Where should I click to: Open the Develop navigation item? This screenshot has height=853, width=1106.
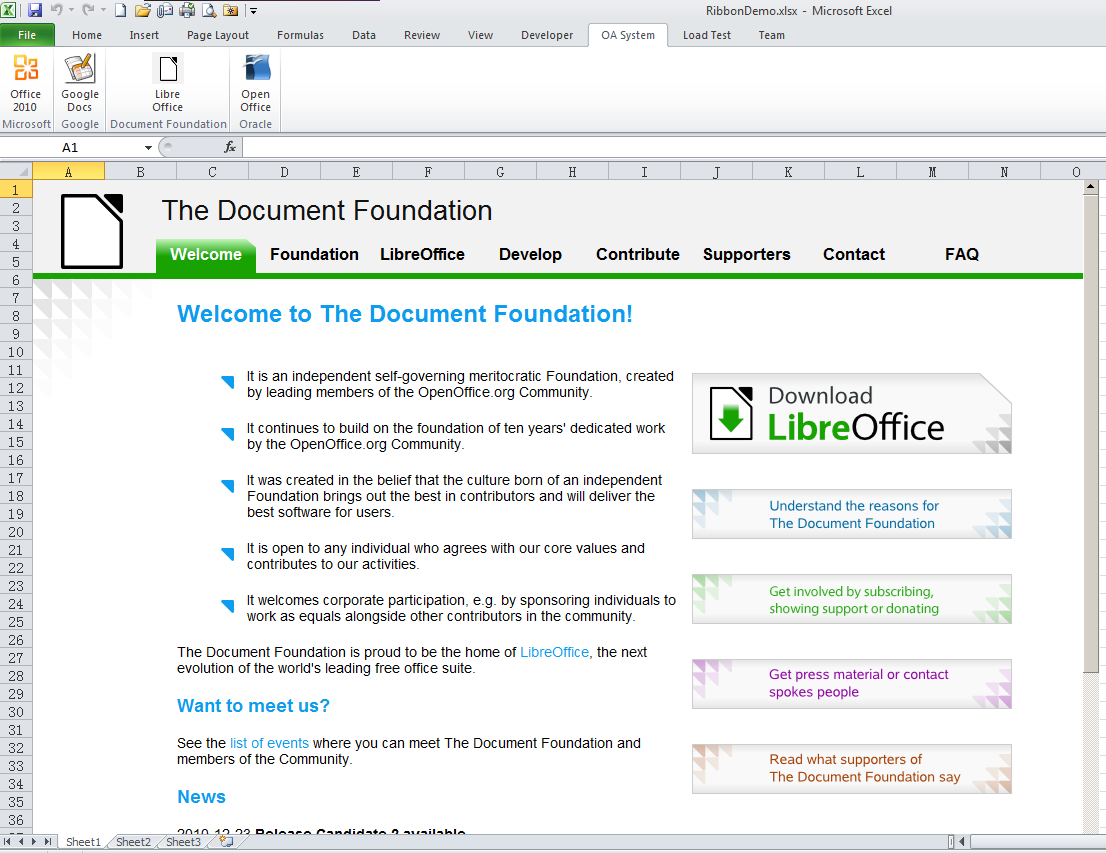[x=530, y=255]
